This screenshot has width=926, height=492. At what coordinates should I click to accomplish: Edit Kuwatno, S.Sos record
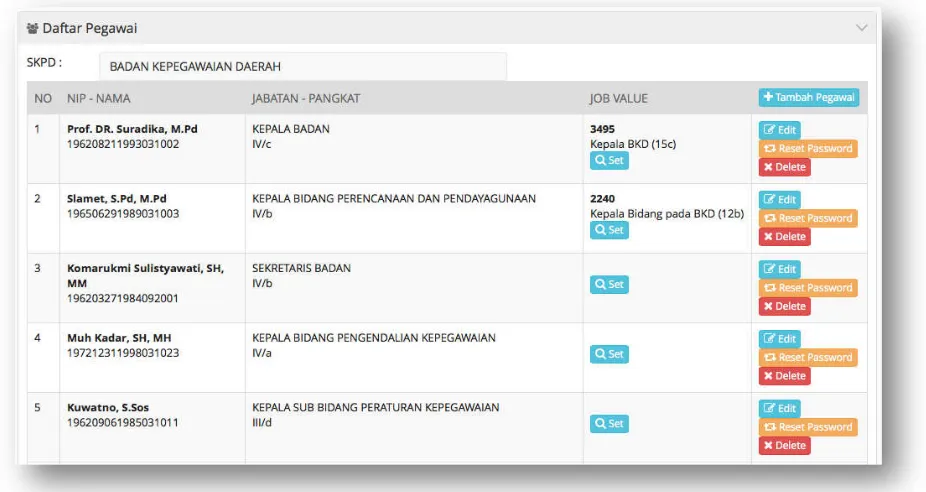(780, 409)
